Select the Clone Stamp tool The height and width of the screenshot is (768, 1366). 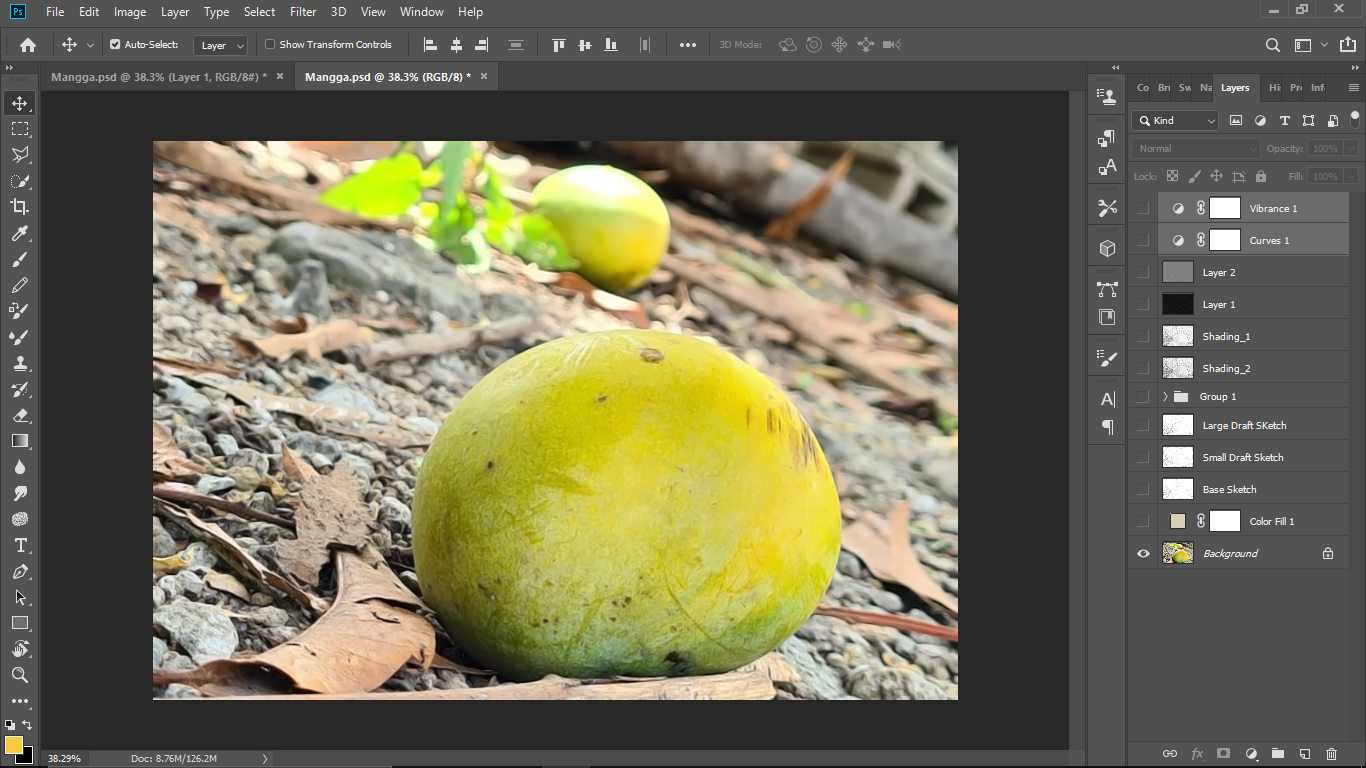[x=20, y=363]
